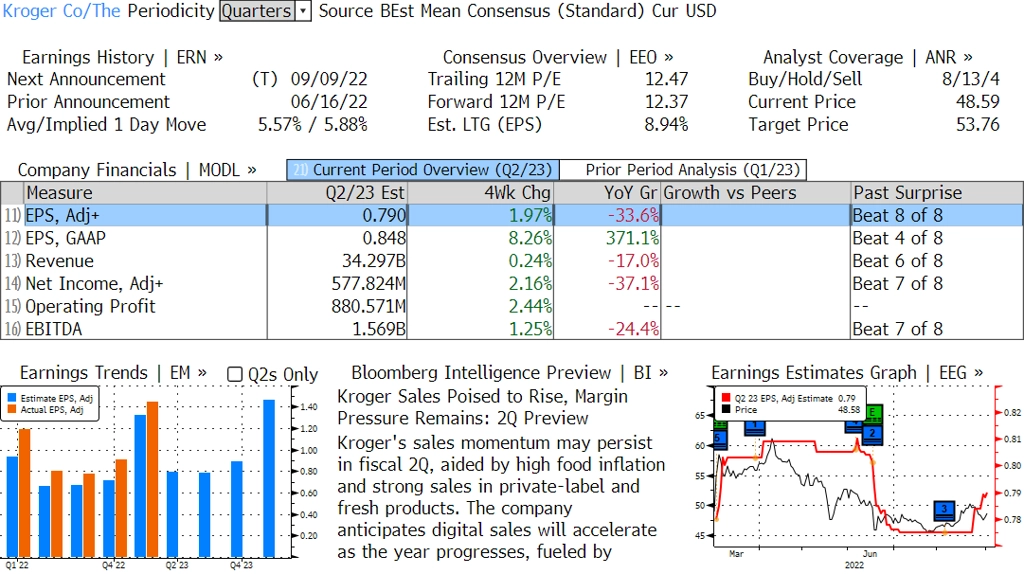The height and width of the screenshot is (574, 1024).
Task: Select the EPS, GAAP row
Action: pos(512,238)
